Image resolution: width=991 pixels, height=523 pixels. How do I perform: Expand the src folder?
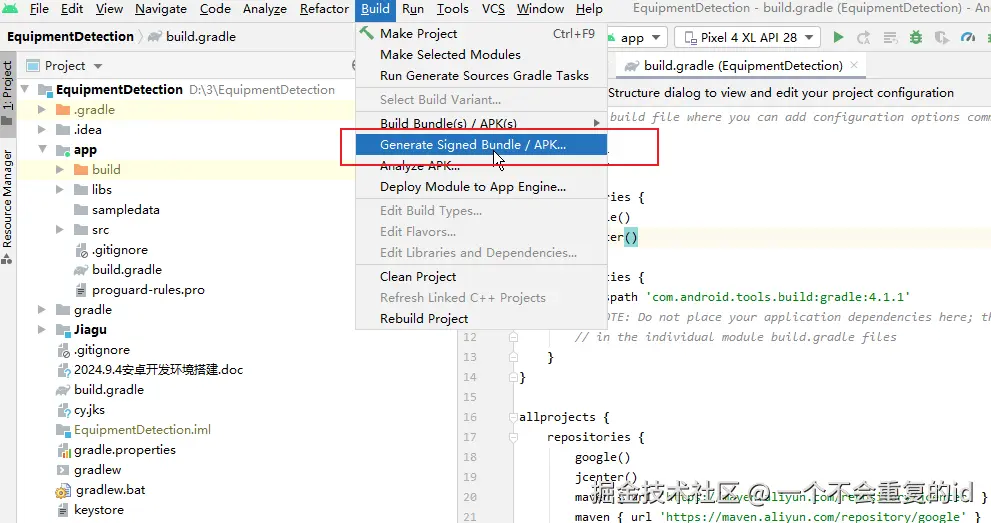click(x=60, y=229)
